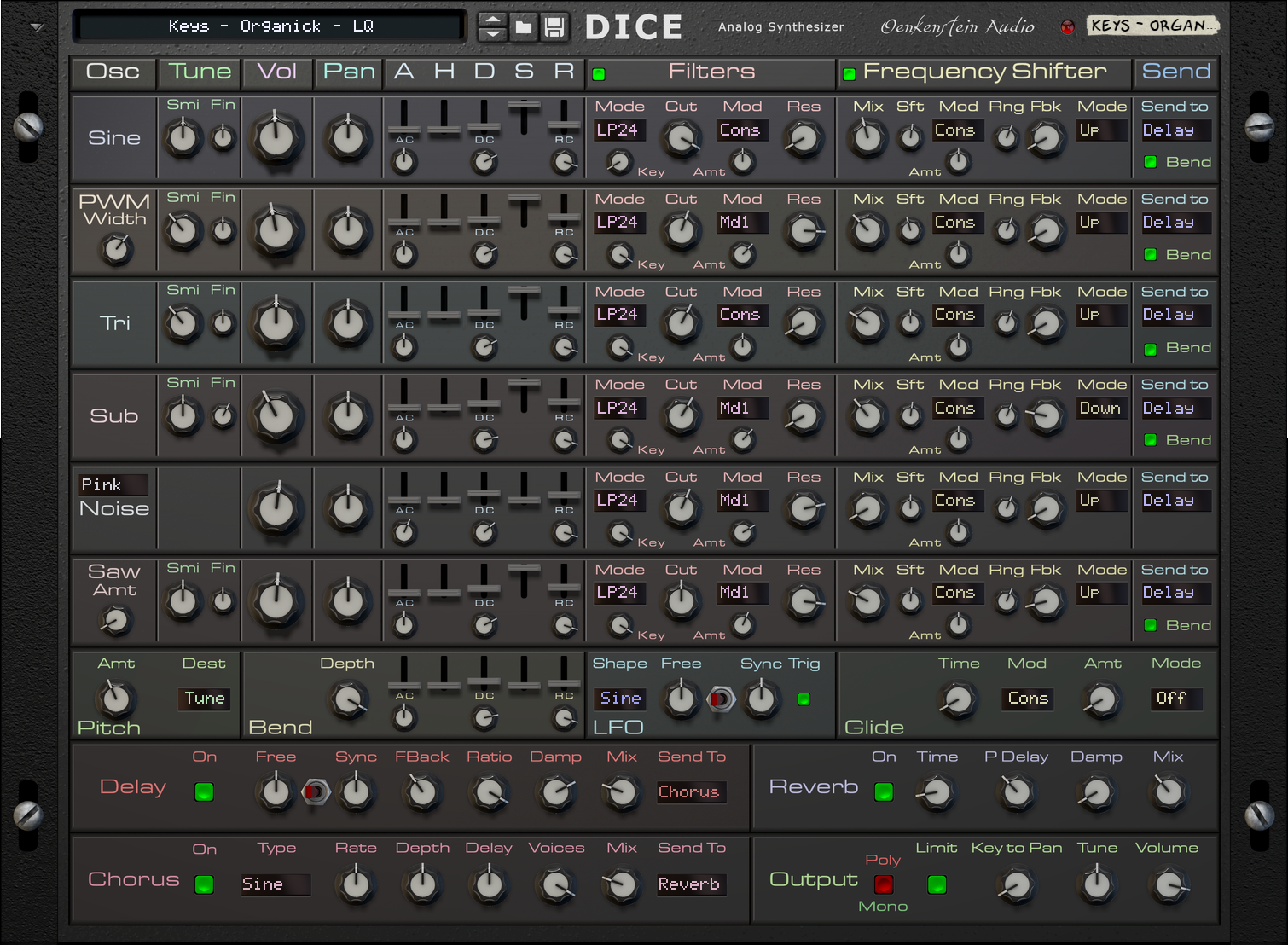The width and height of the screenshot is (1288, 945).
Task: Toggle Bend LED in the PWM row
Action: 1150,254
